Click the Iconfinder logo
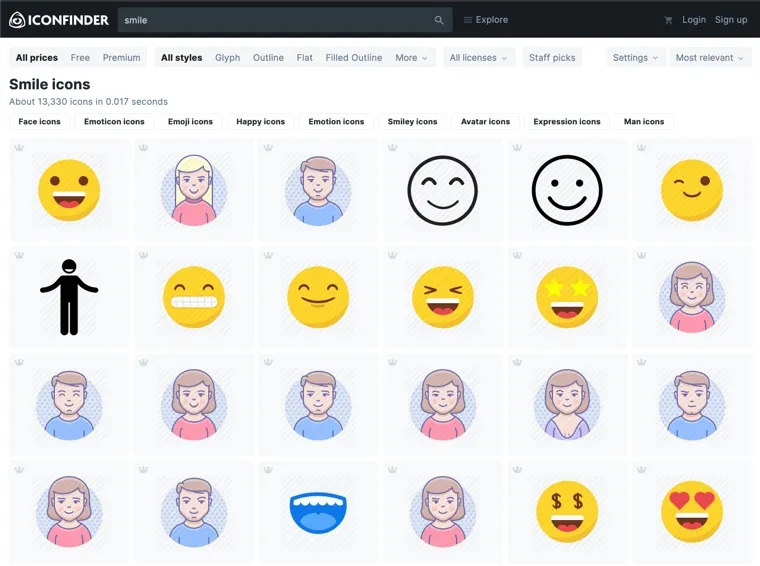760x566 pixels. (x=59, y=20)
